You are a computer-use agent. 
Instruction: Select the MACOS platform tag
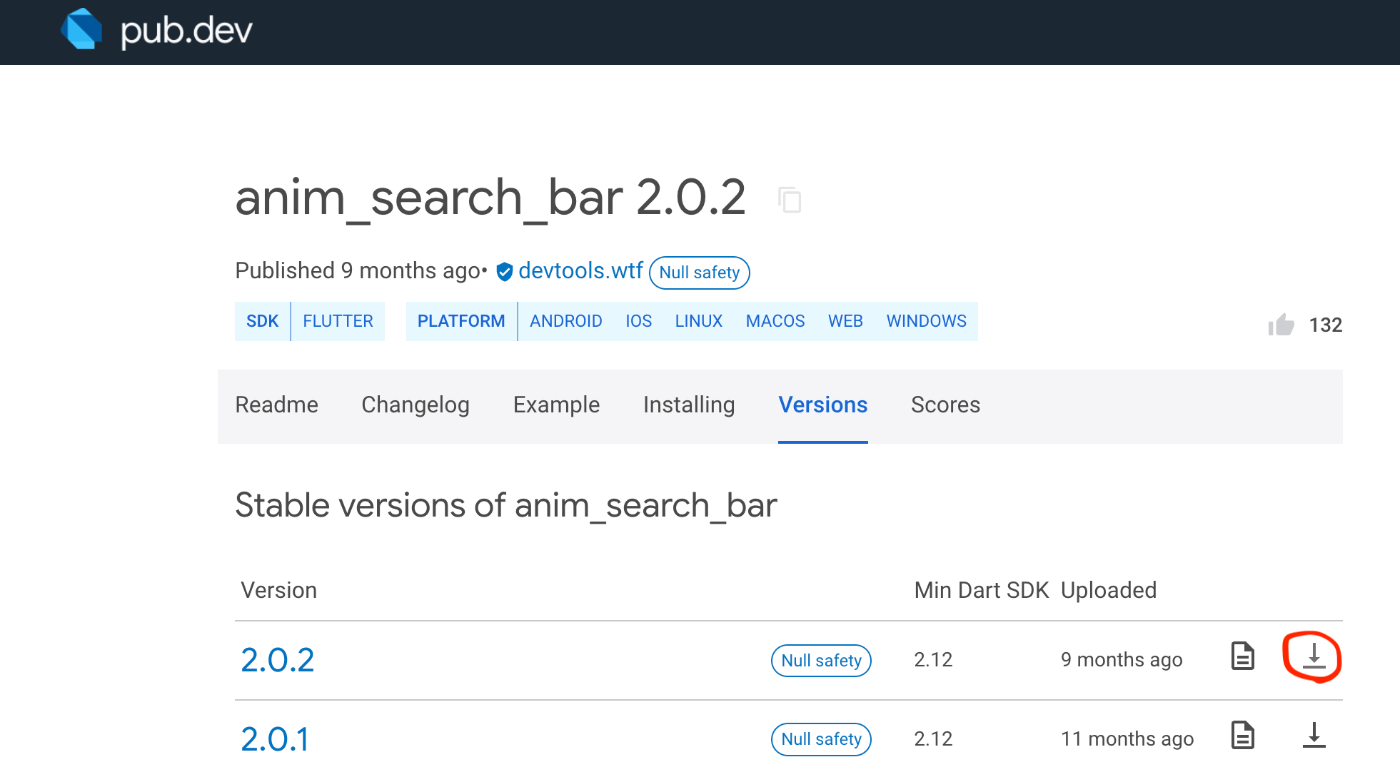[775, 321]
